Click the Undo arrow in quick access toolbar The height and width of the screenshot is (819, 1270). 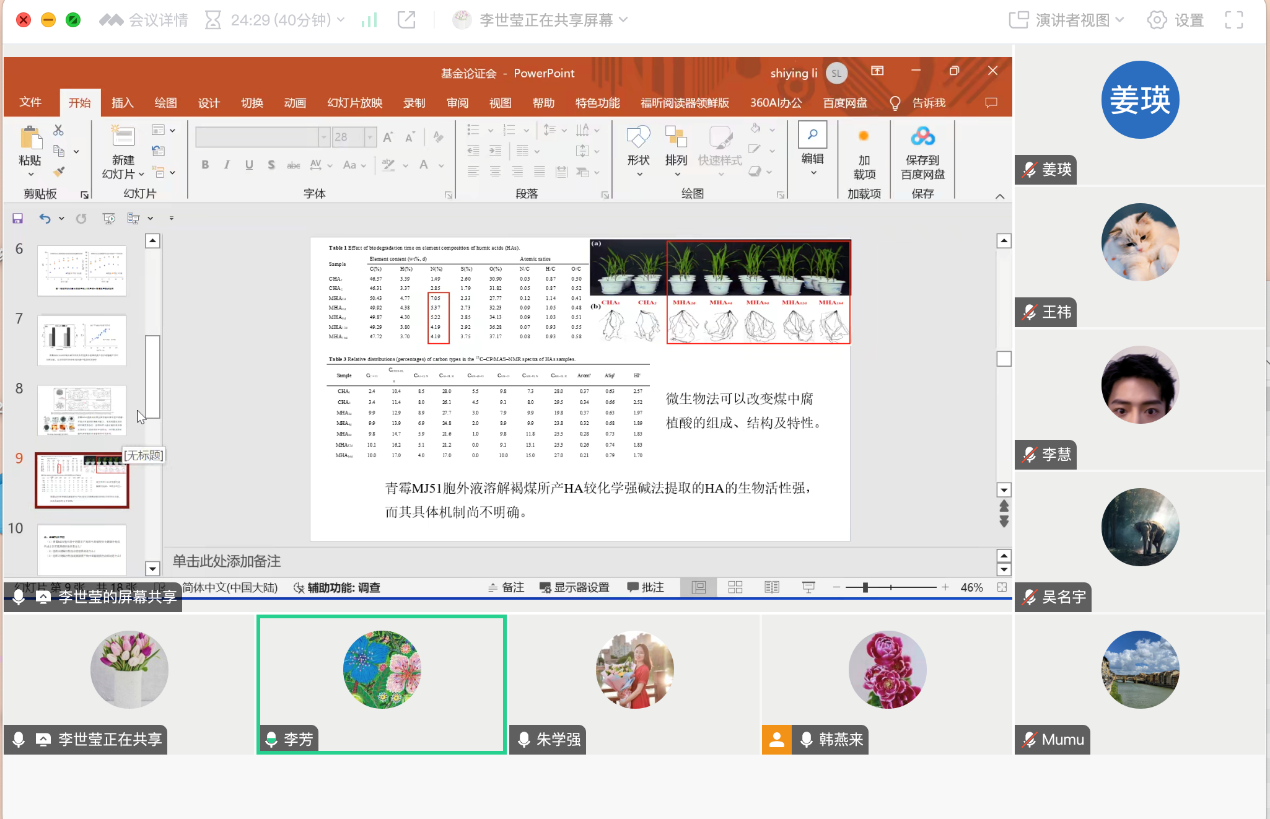pyautogui.click(x=45, y=218)
